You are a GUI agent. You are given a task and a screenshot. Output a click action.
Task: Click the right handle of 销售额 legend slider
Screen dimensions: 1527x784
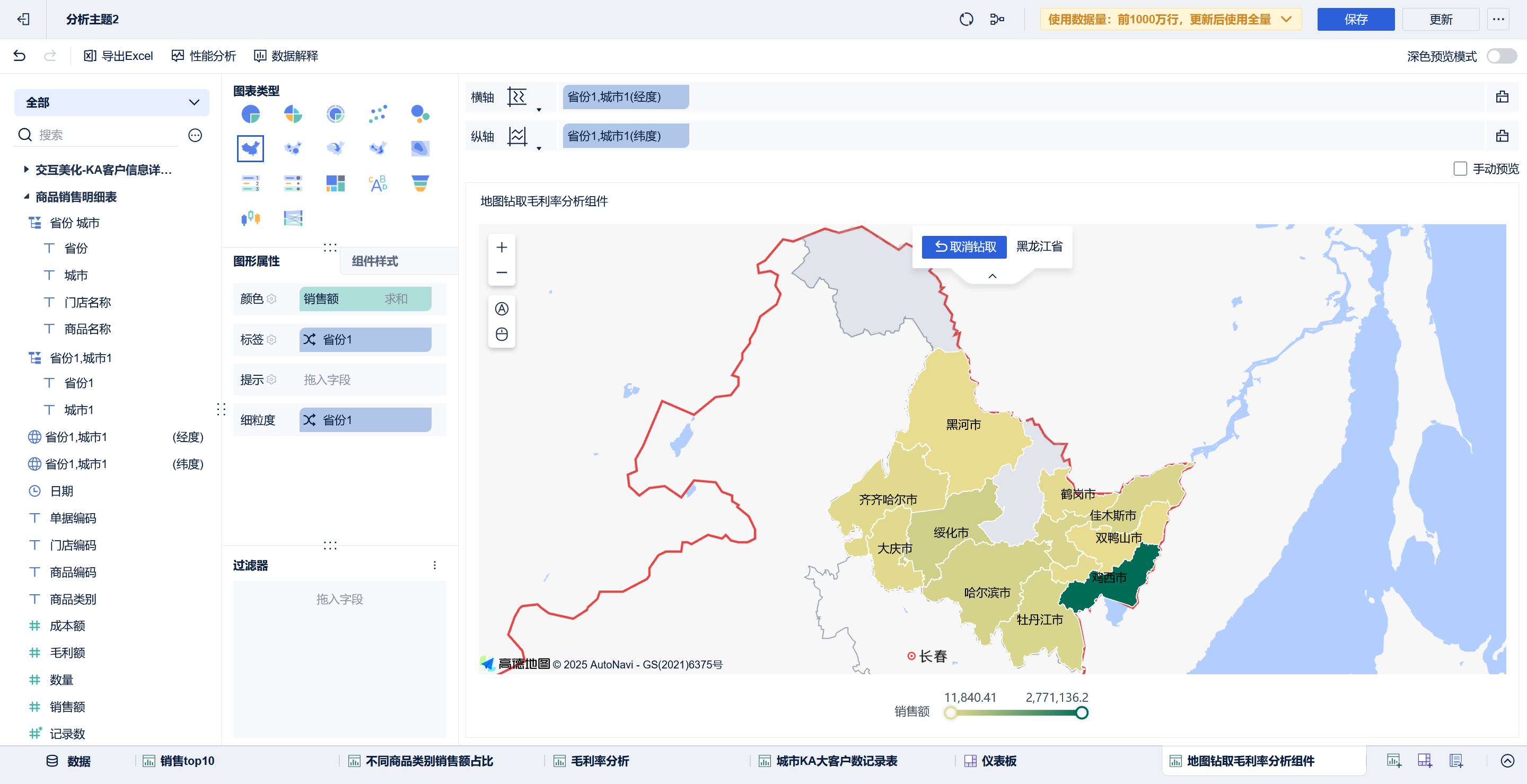click(x=1081, y=713)
